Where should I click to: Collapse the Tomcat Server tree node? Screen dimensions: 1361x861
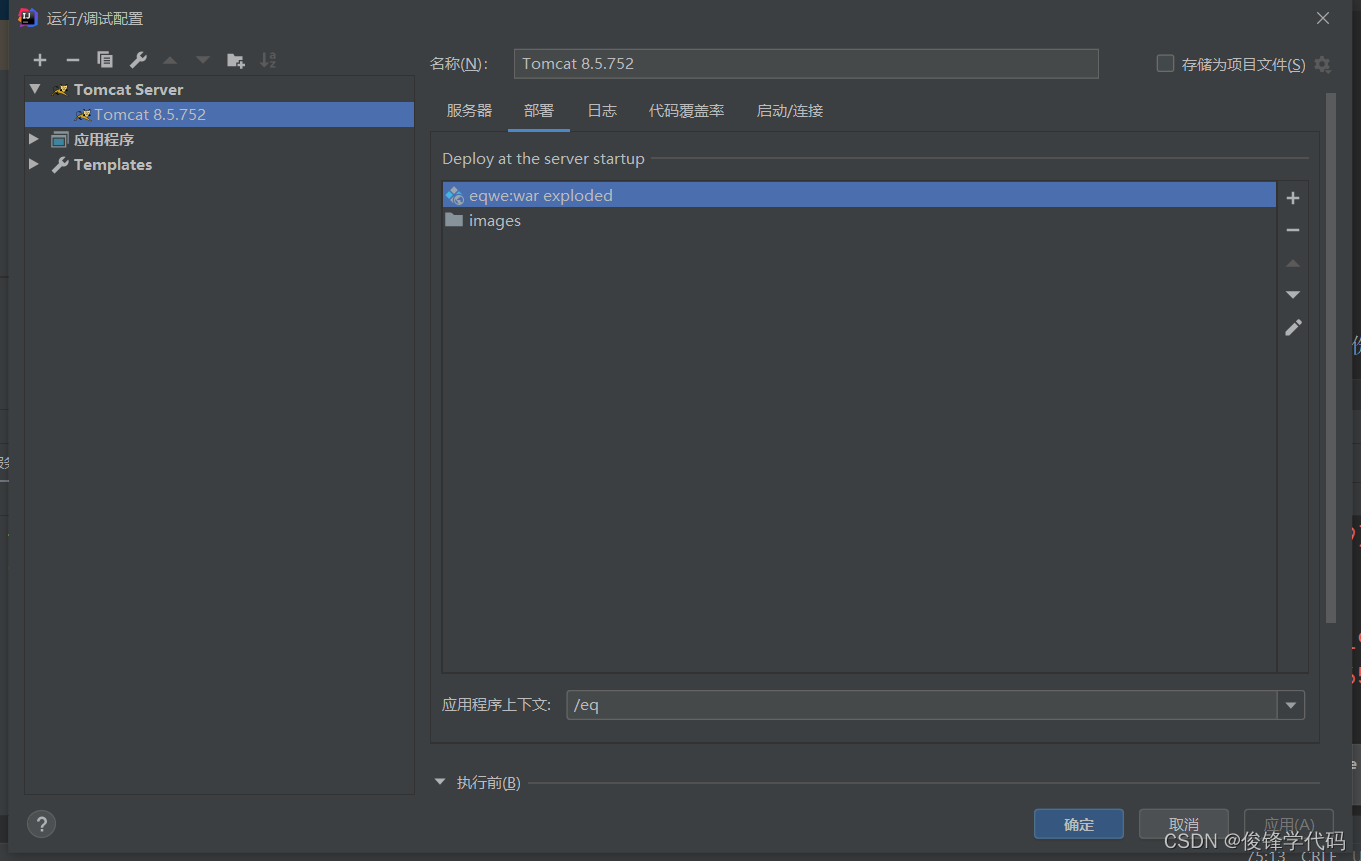[35, 89]
